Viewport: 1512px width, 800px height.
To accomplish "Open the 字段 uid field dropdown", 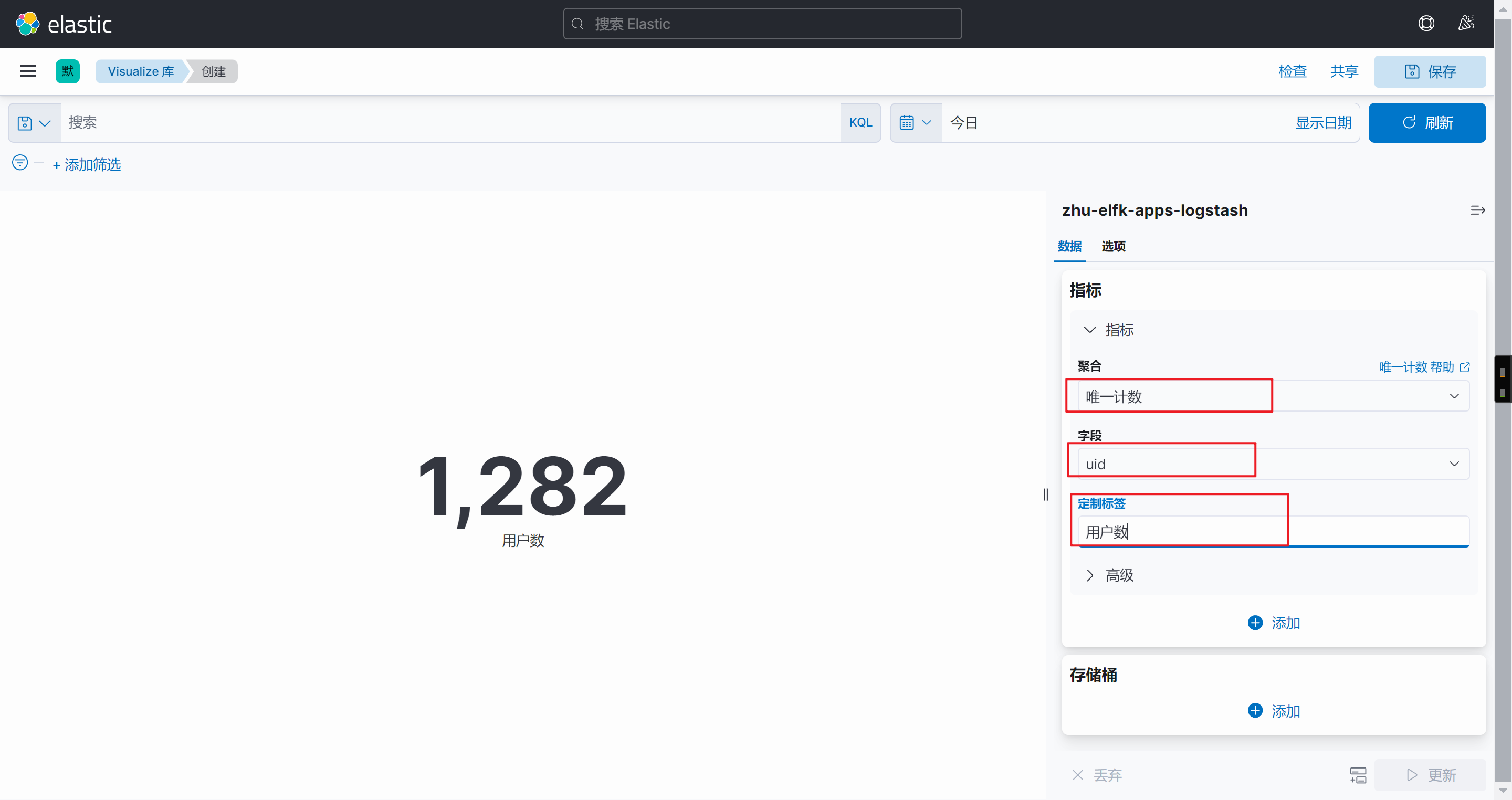I will (x=1273, y=464).
